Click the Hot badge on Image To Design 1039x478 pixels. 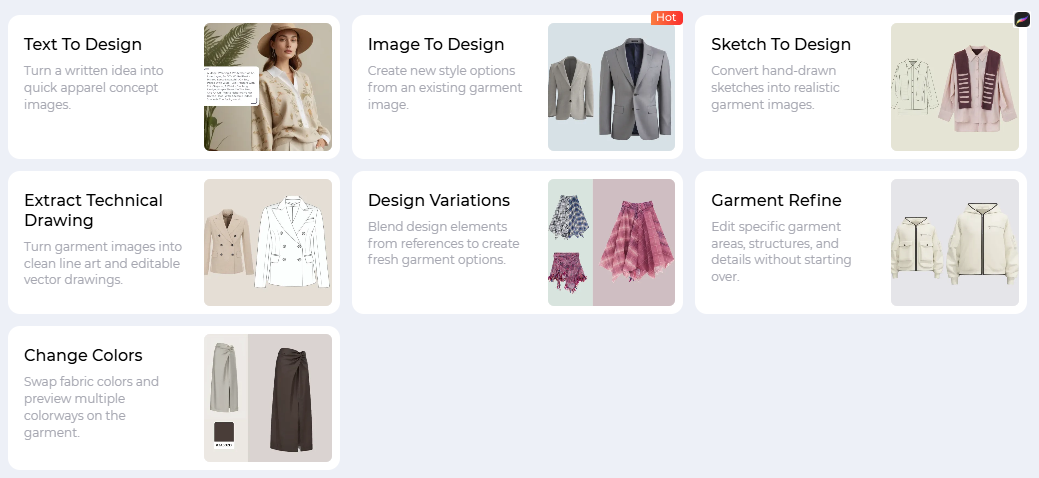pos(667,18)
